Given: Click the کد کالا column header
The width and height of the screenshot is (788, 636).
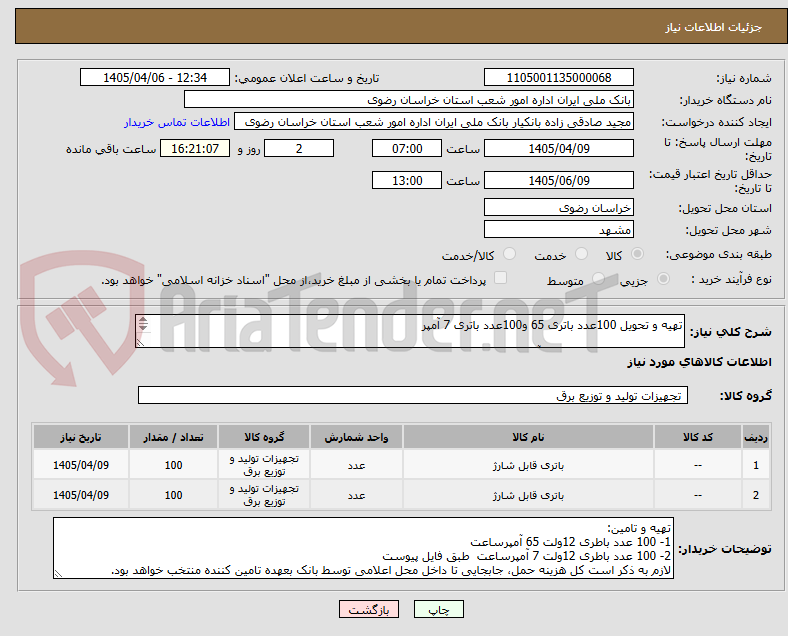Looking at the screenshot, I should point(698,437).
